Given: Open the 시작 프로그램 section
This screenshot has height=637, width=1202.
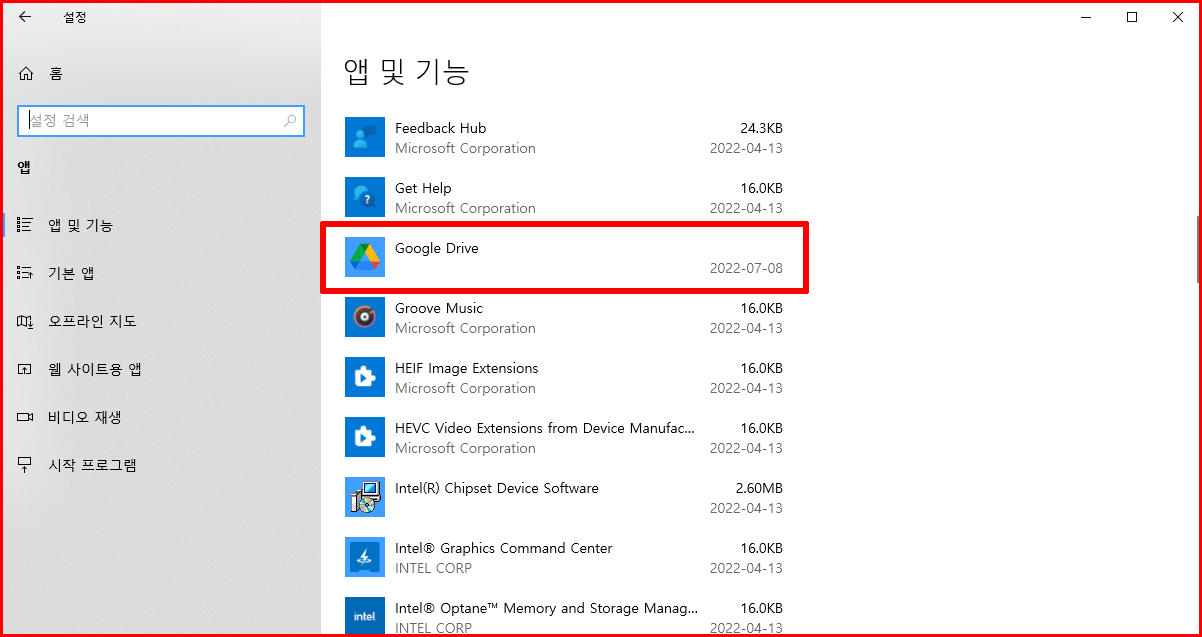Looking at the screenshot, I should pyautogui.click(x=161, y=465).
